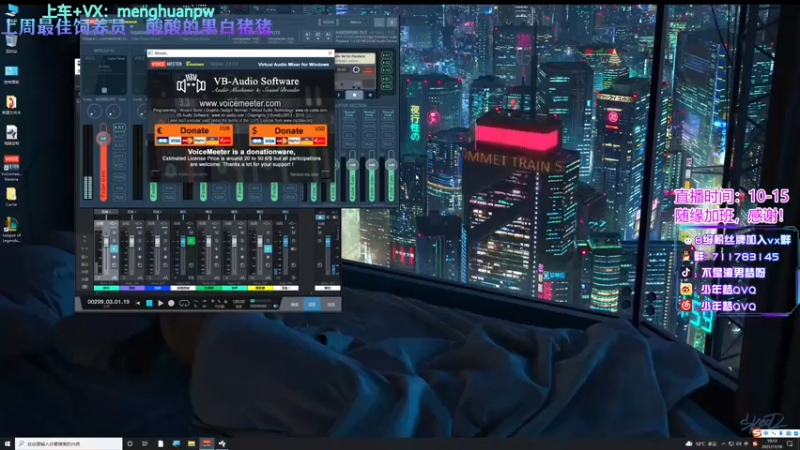The width and height of the screenshot is (800, 450).
Task: Open Normal mode selector on first master bus
Action: coord(349,114)
